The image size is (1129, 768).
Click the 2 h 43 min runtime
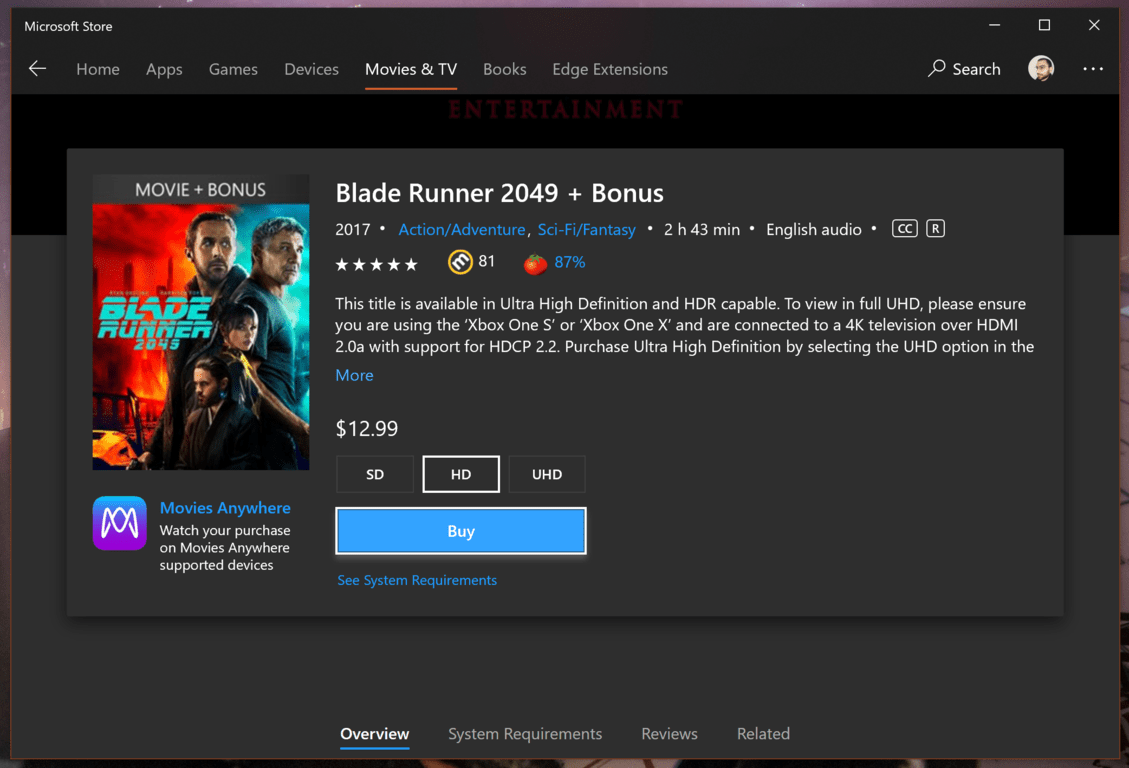coord(702,230)
